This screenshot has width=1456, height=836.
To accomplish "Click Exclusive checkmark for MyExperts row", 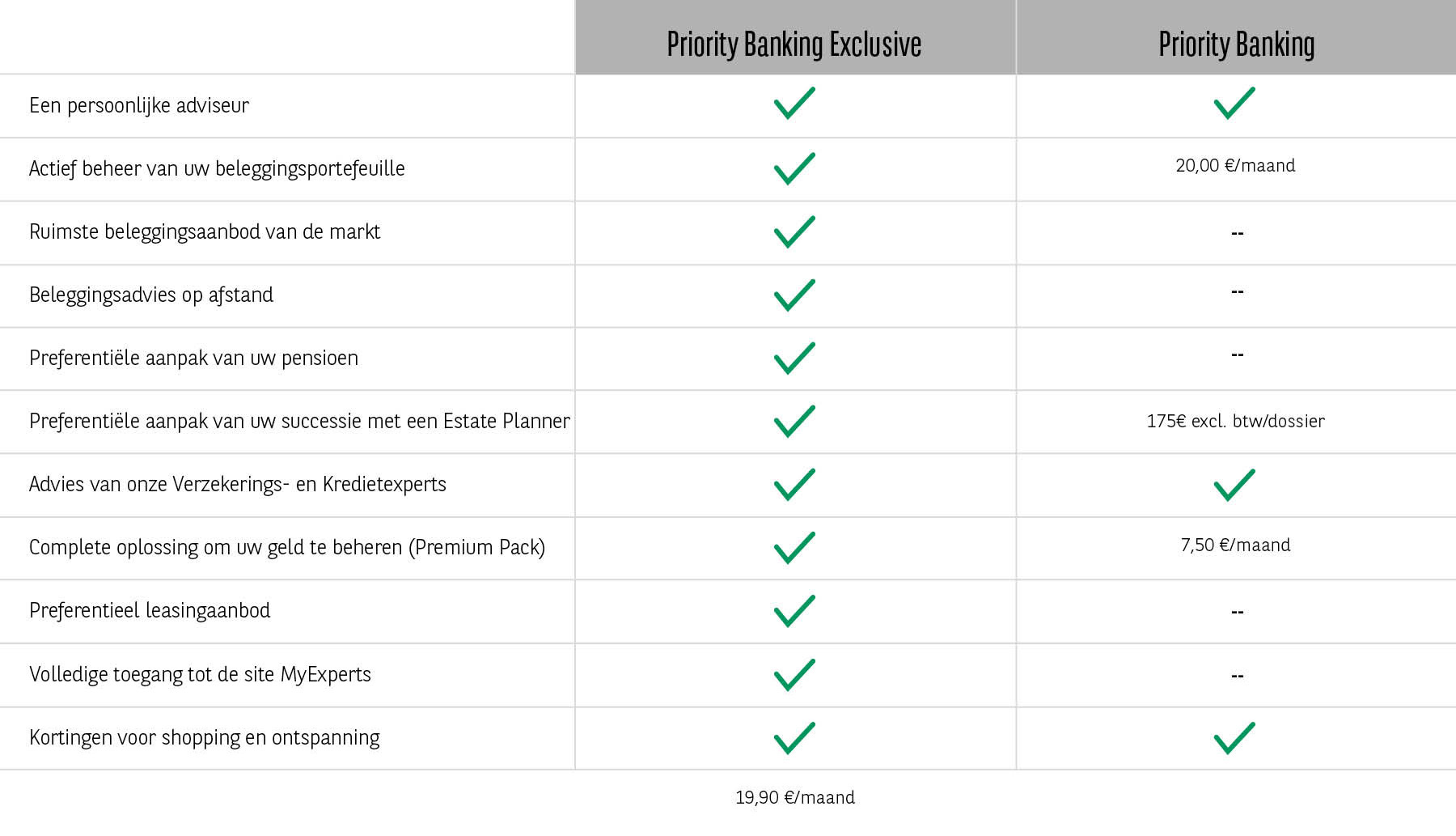I will coord(794,675).
